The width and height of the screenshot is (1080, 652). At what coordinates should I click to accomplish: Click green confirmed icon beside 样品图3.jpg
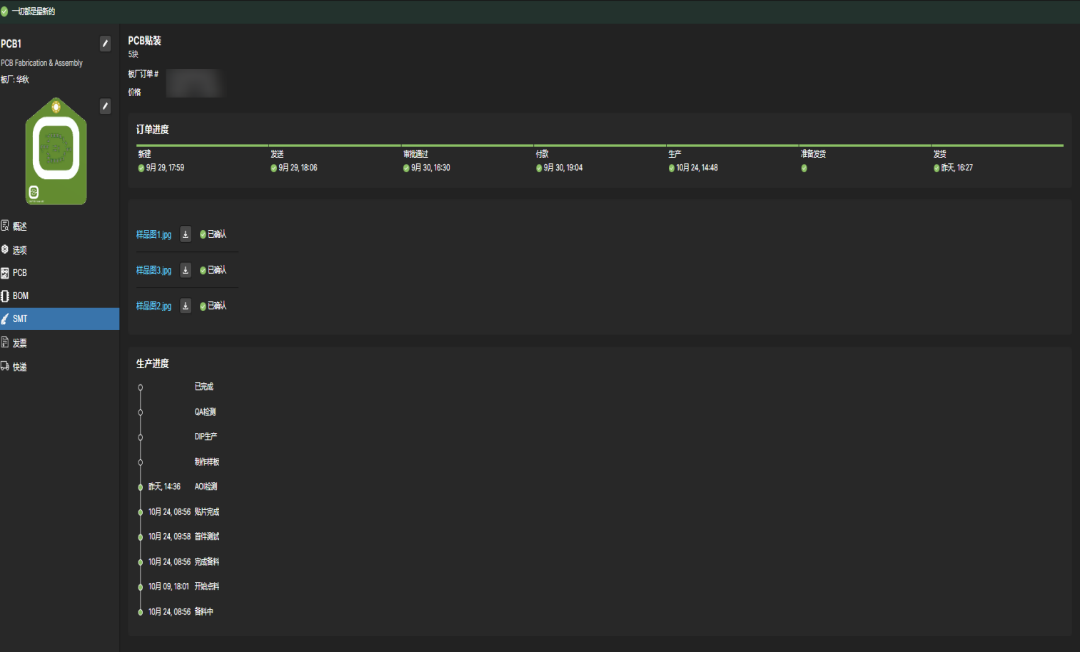[202, 271]
